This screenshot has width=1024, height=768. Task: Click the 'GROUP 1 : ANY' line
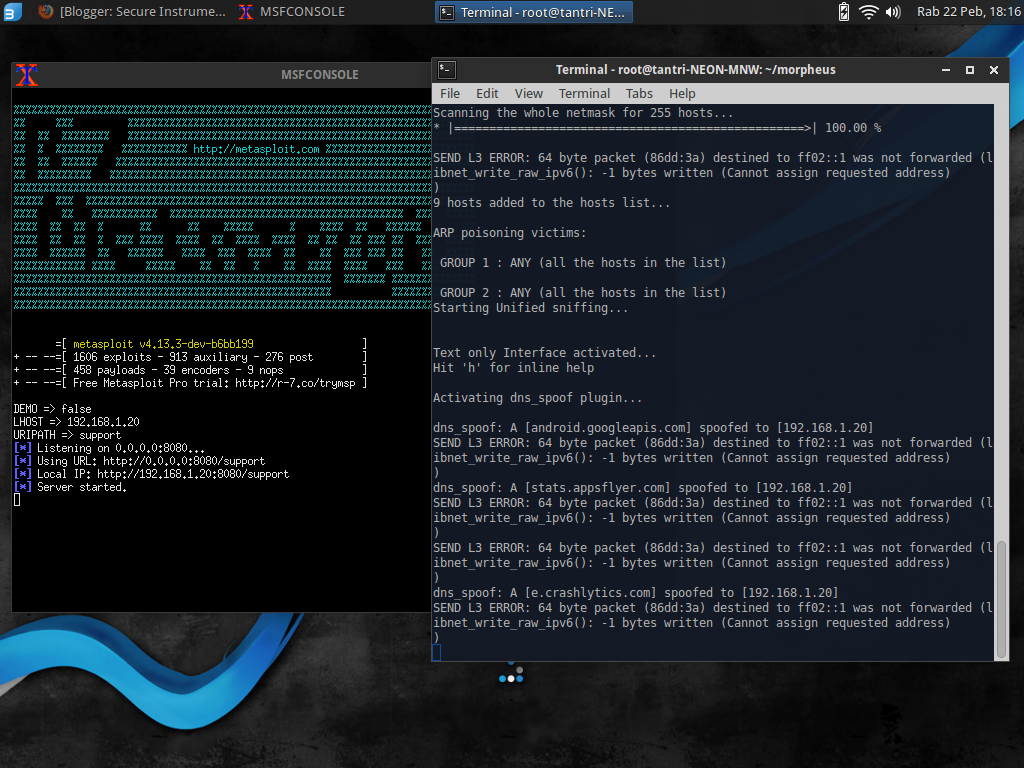(x=583, y=263)
